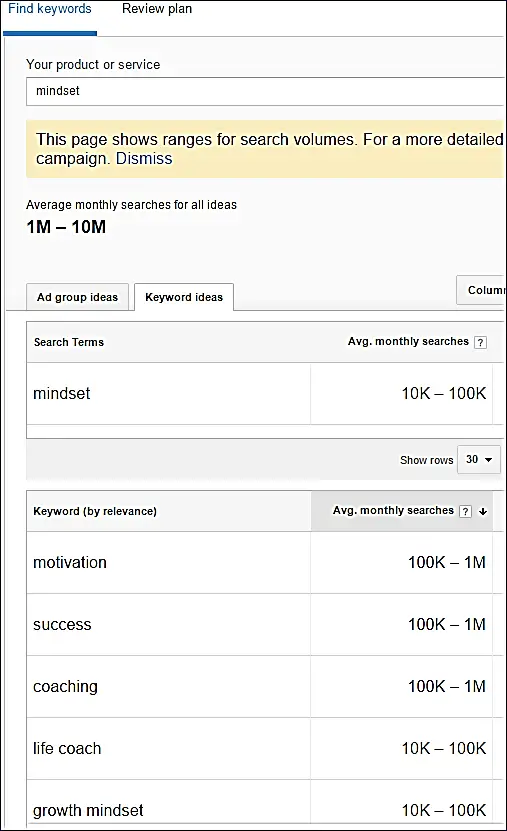Image resolution: width=507 pixels, height=831 pixels.
Task: Switch to the Ad group ideas tab
Action: click(x=77, y=297)
